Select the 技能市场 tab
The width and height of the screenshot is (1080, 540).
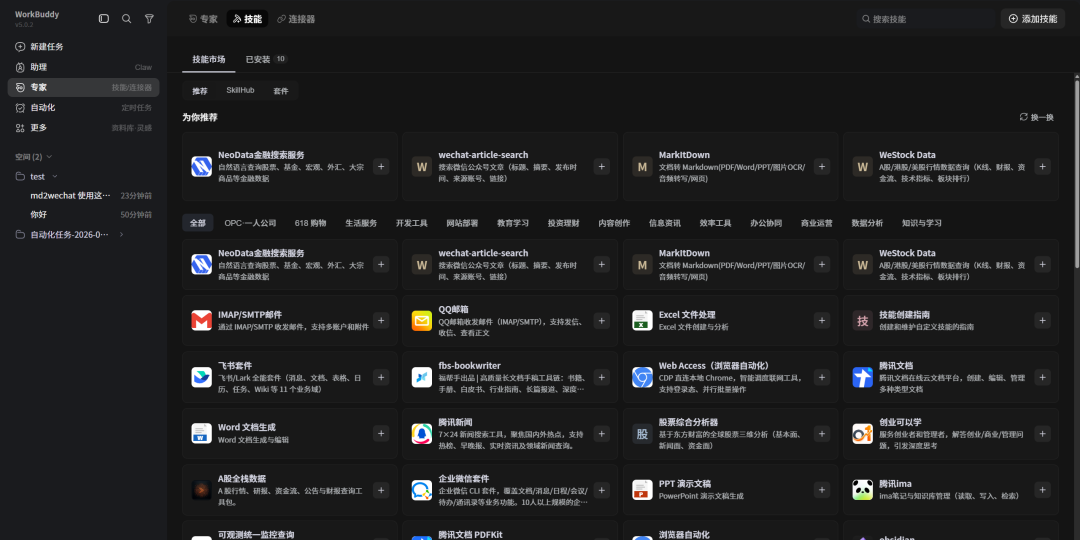coord(209,59)
